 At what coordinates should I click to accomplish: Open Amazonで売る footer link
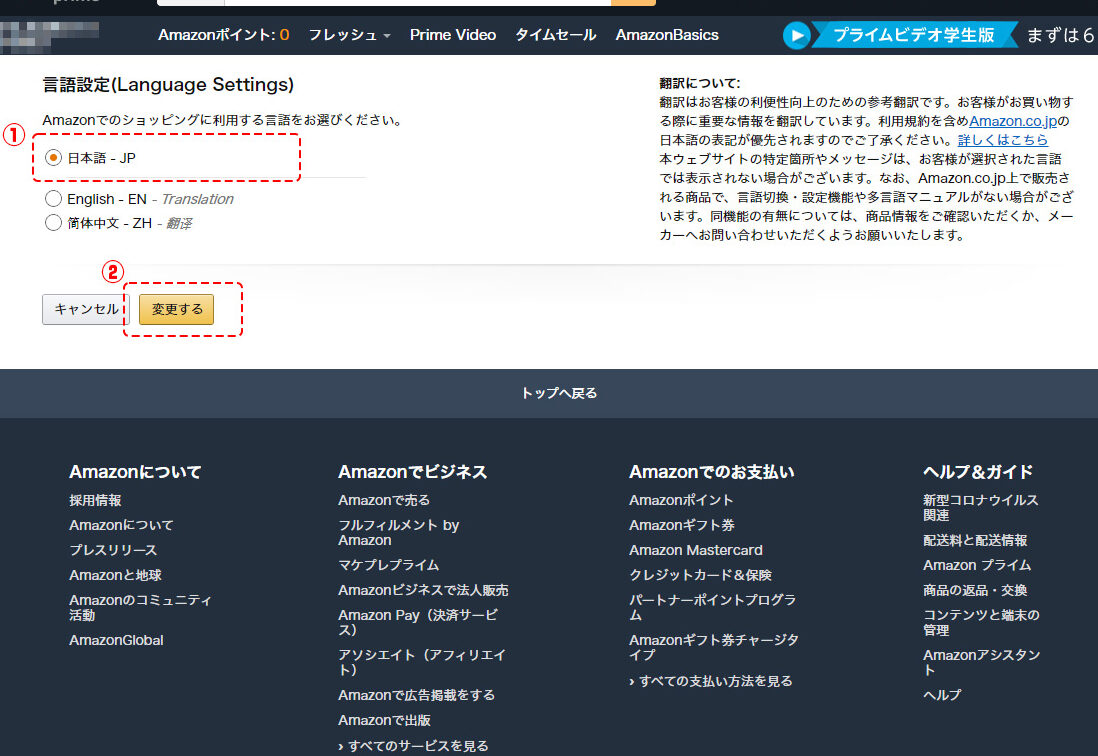[384, 500]
